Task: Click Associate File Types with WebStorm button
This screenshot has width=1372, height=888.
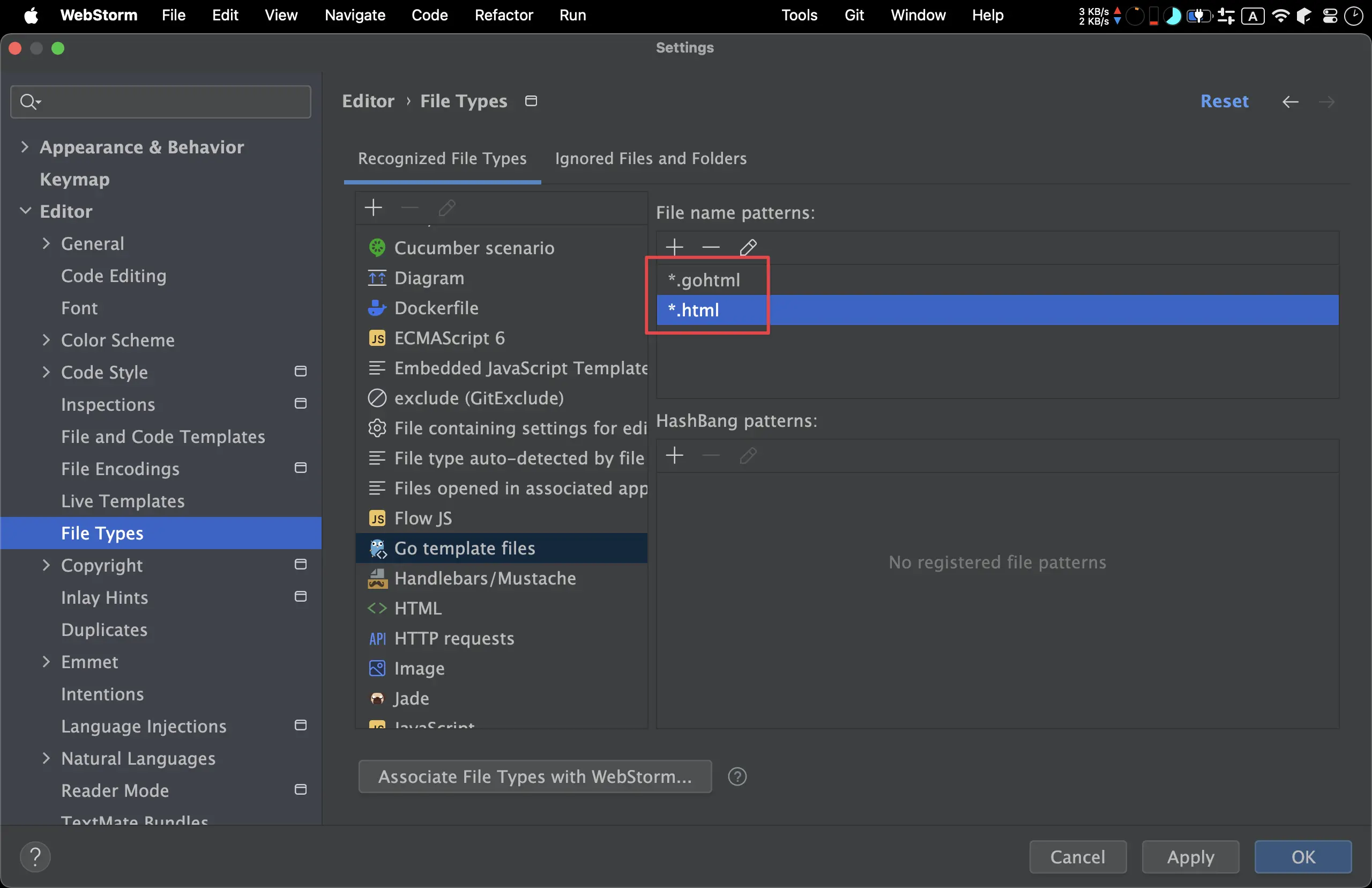Action: click(534, 776)
